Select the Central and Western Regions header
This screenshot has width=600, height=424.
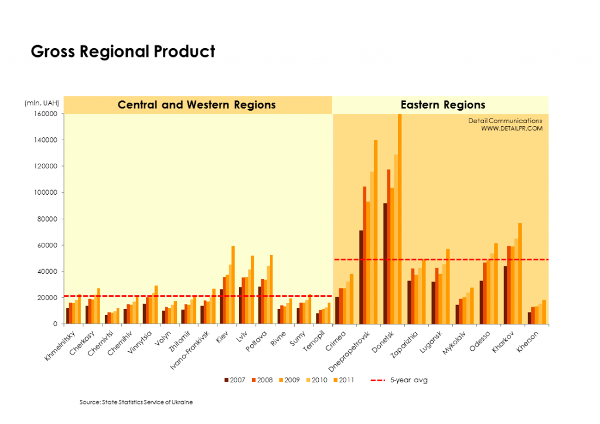(196, 104)
